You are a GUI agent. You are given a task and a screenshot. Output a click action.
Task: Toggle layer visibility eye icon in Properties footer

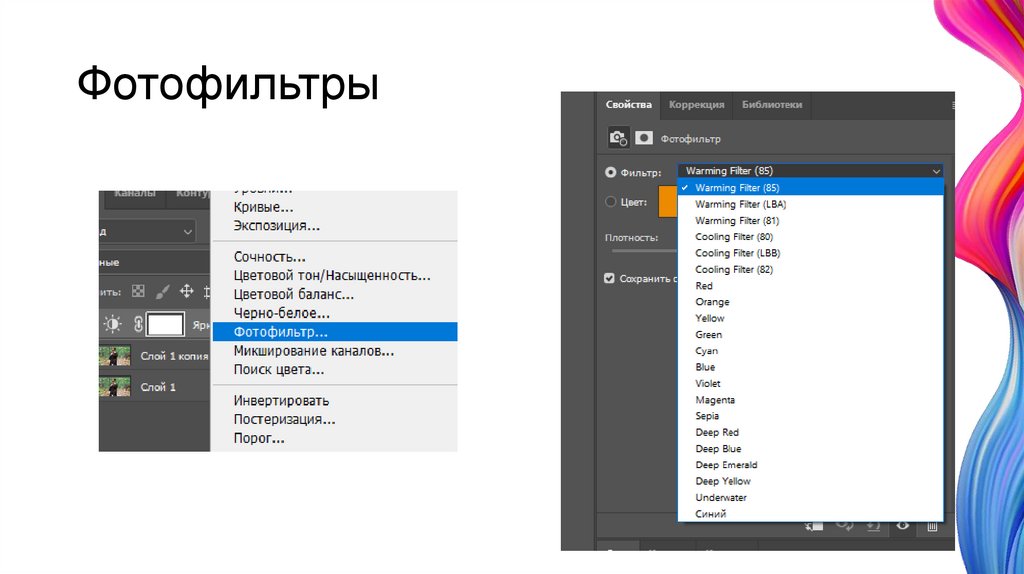click(903, 526)
